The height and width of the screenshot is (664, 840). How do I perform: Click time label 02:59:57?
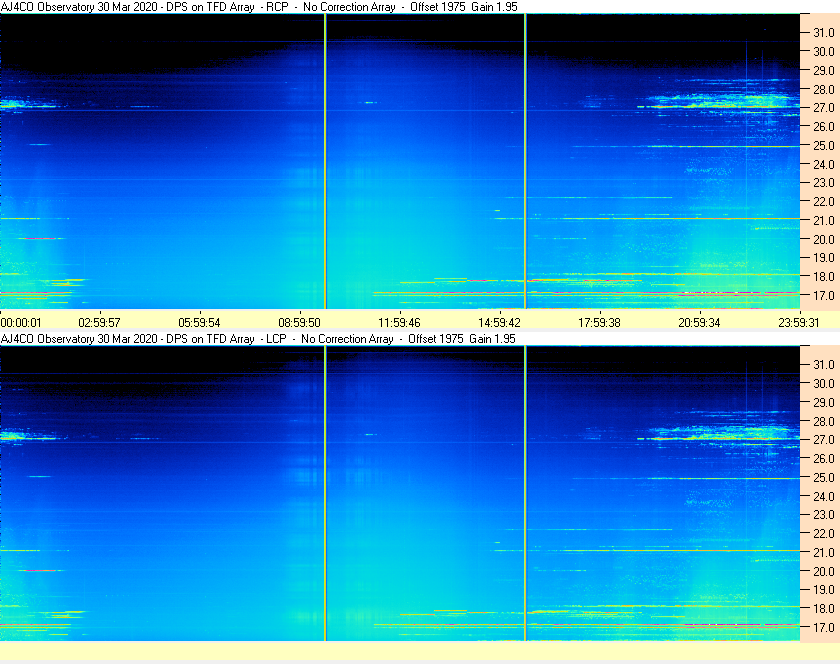pos(100,323)
